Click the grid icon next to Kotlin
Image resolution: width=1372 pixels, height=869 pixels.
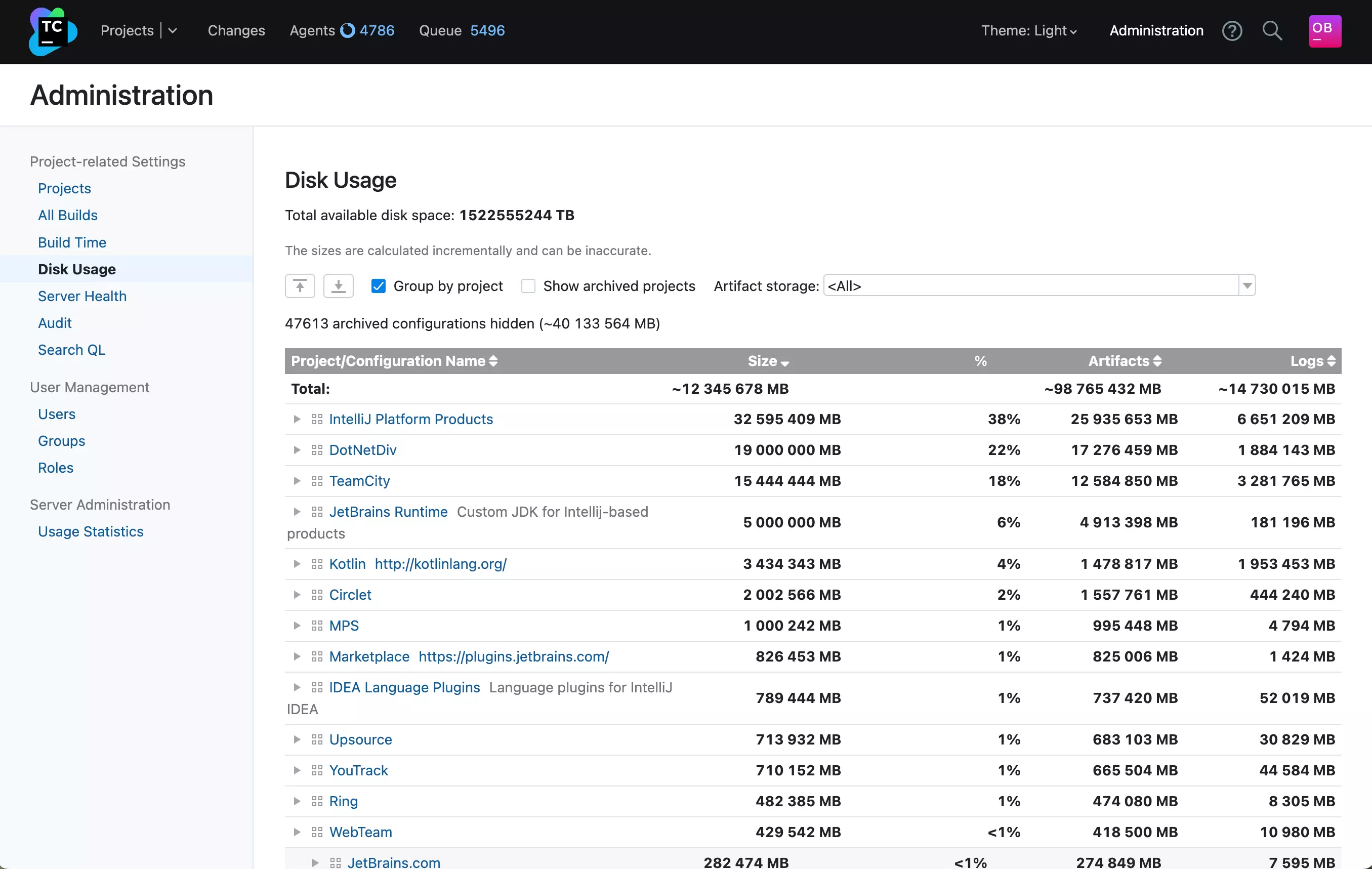(317, 564)
